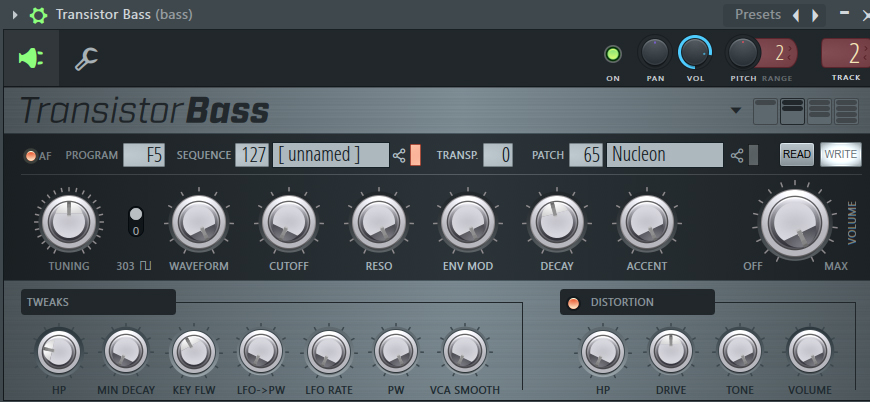Viewport: 870px width, 402px height.
Task: Open the Presets dropdown
Action: (x=758, y=15)
